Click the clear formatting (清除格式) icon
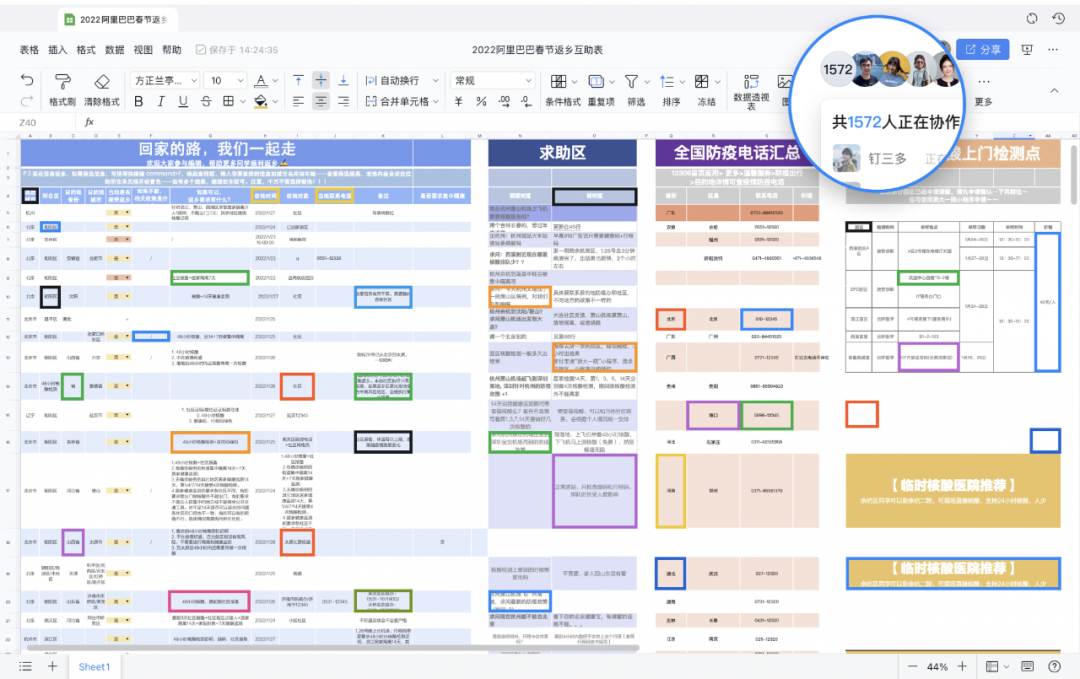The width and height of the screenshot is (1080, 679). coord(101,82)
